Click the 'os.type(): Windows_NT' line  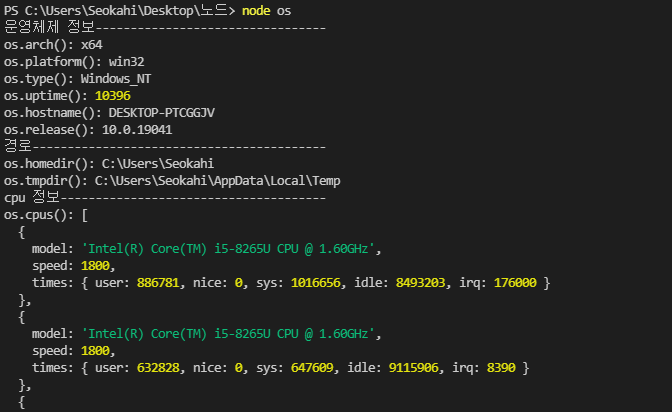click(x=78, y=79)
